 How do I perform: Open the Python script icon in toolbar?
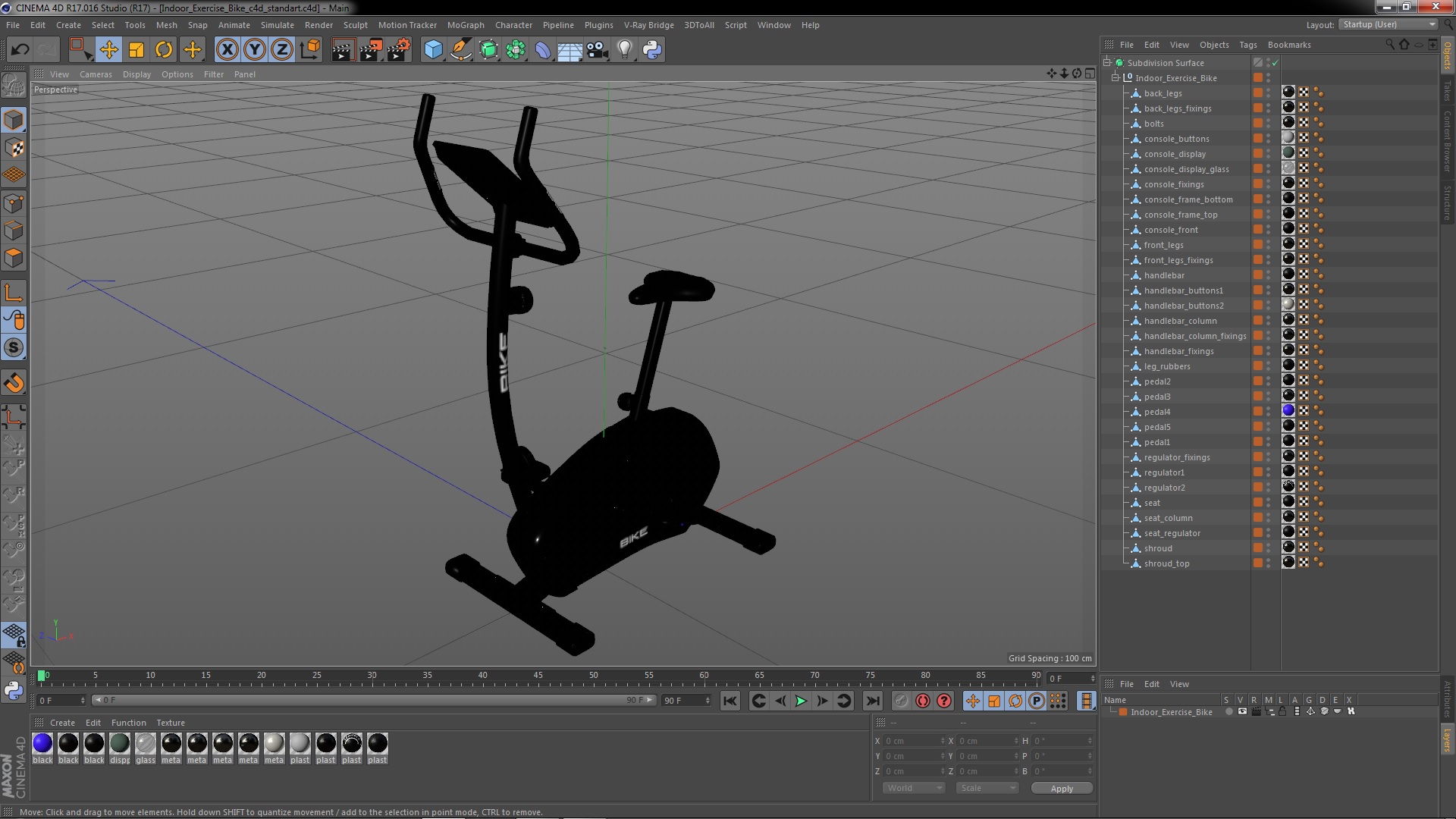[x=652, y=50]
